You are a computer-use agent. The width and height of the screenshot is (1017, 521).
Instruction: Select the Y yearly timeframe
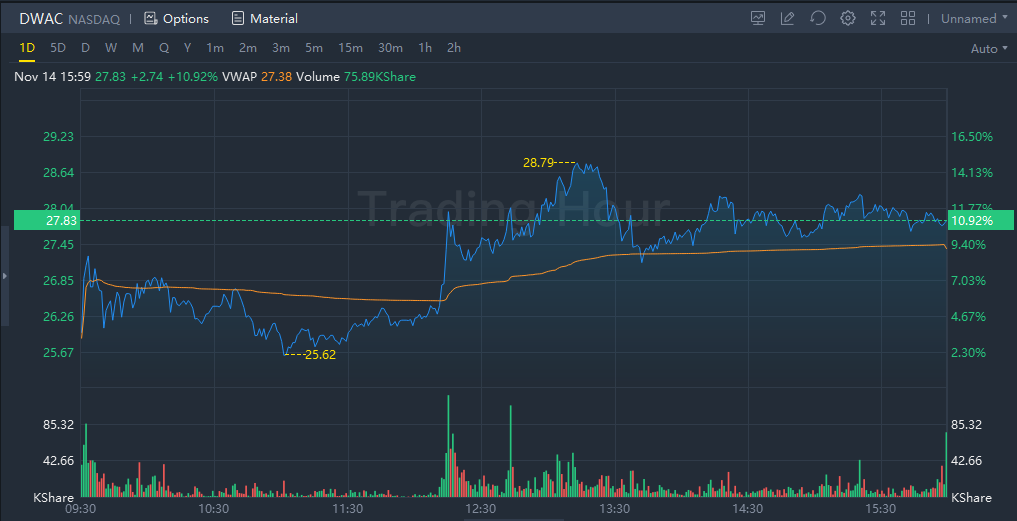pyautogui.click(x=187, y=48)
